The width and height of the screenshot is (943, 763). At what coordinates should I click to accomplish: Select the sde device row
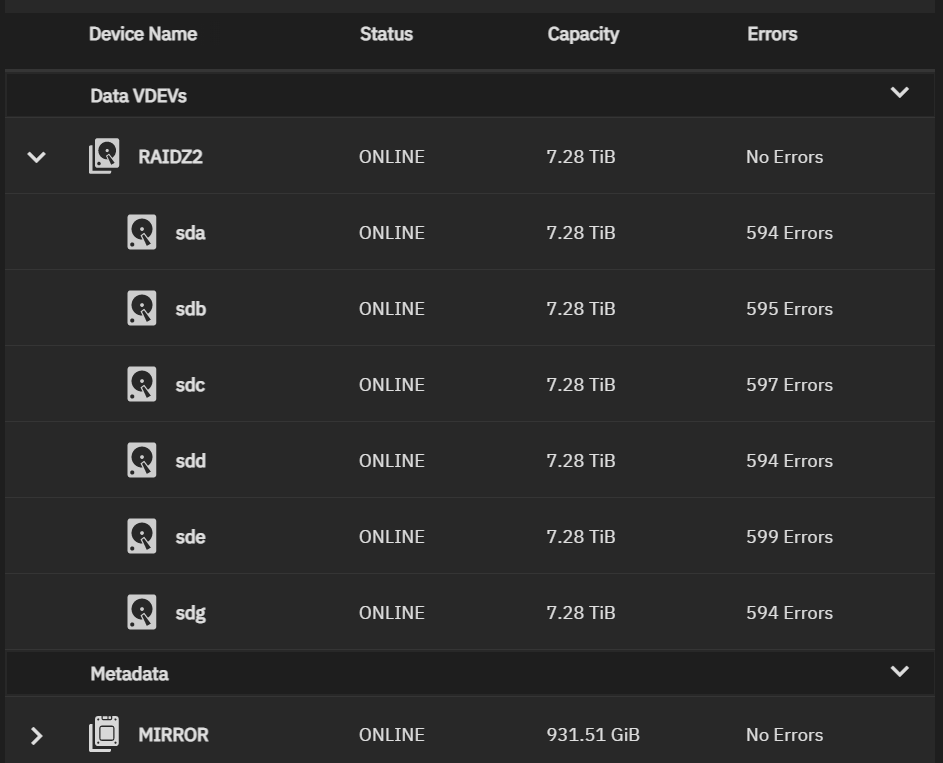(x=470, y=536)
